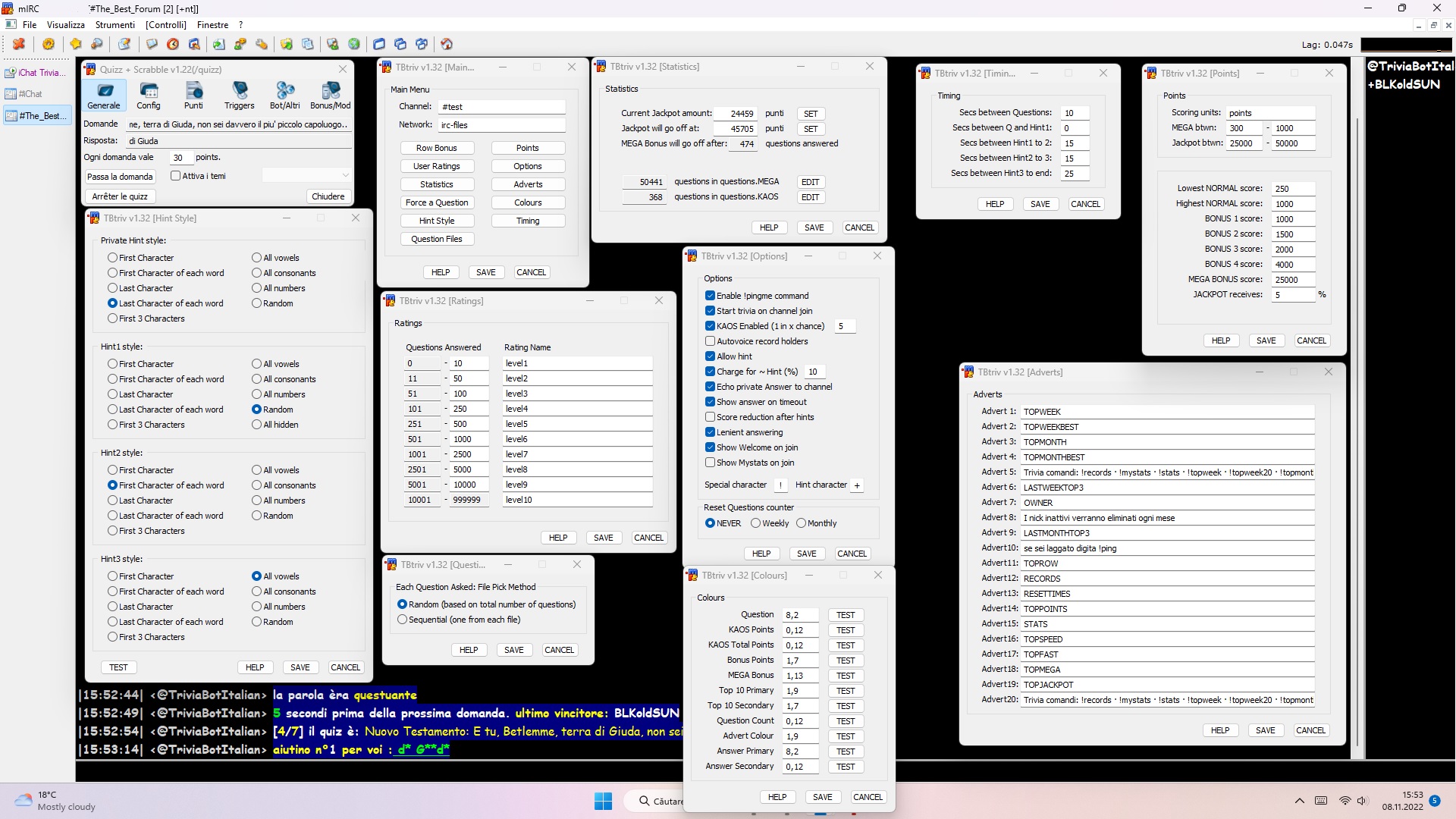
Task: Open the Finestre menu
Action: point(212,24)
